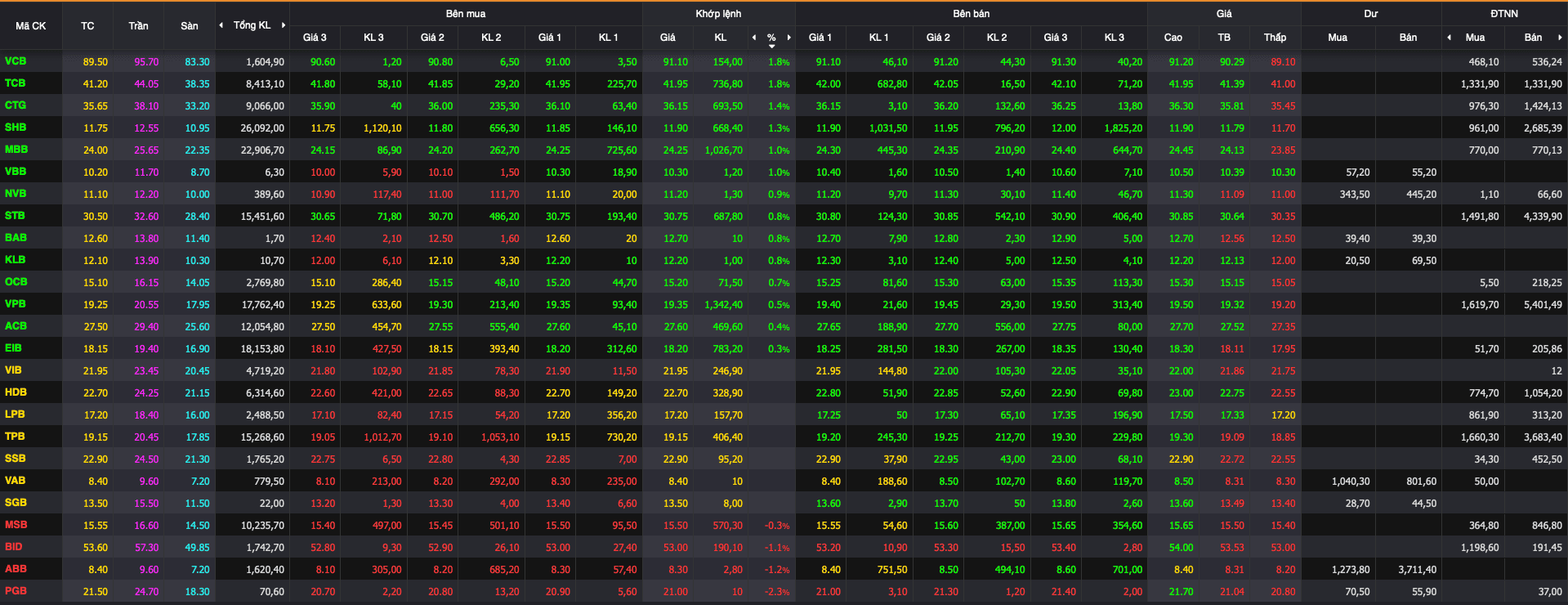Select stock symbol STB
Viewport: 1568px width, 605px height.
(15, 216)
